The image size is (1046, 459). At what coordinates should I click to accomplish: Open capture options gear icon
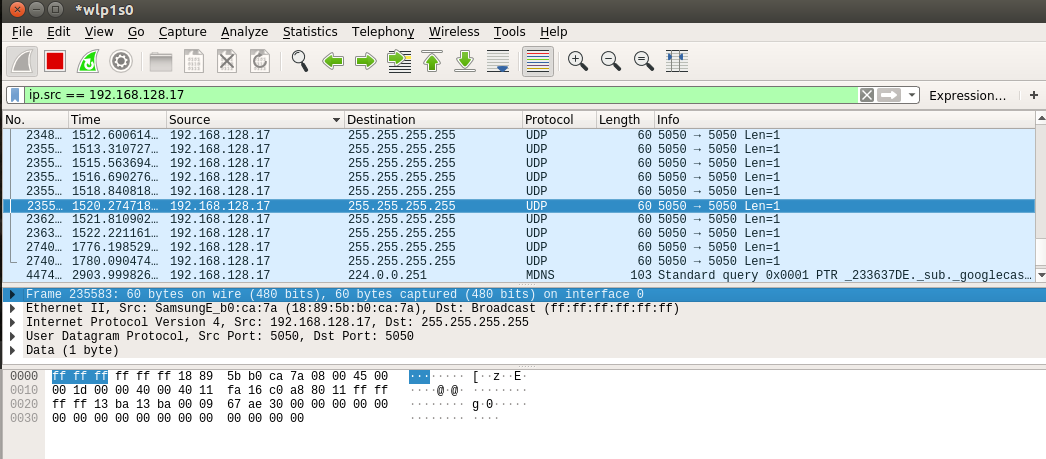point(121,61)
